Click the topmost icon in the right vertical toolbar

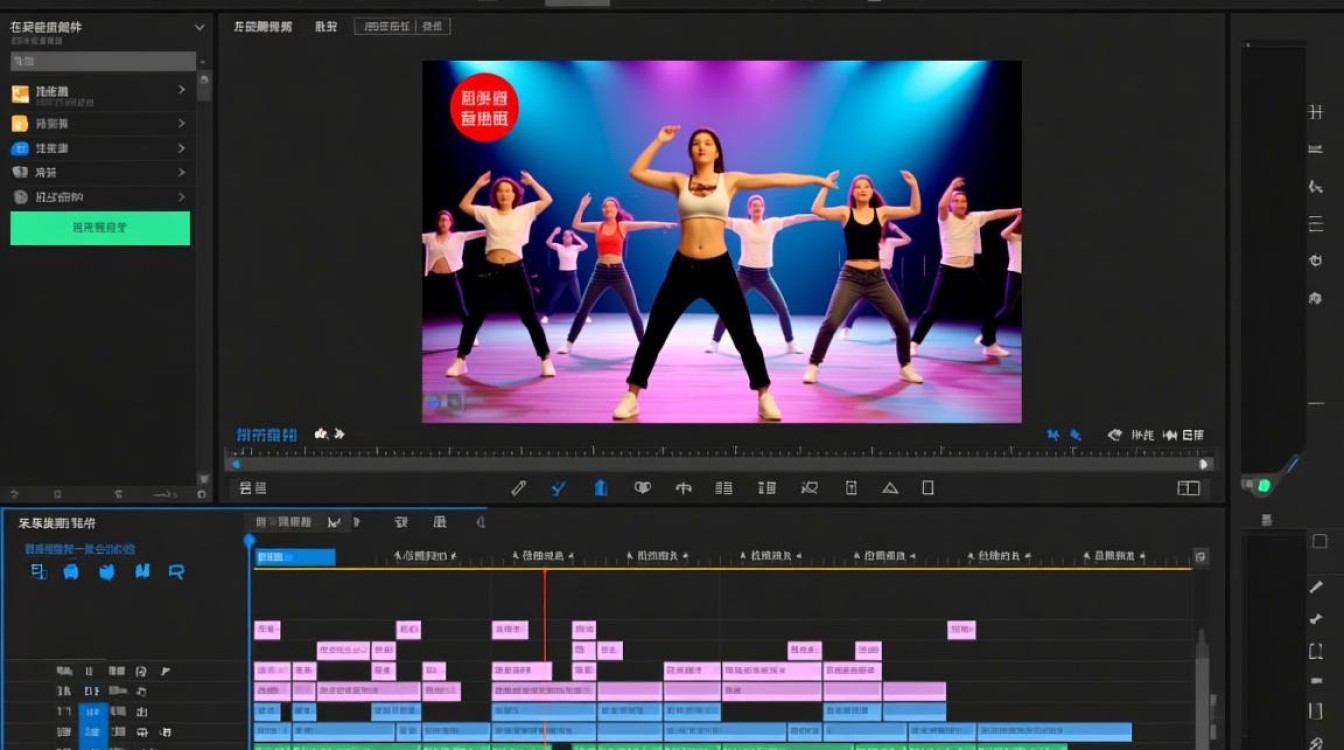(x=1316, y=112)
